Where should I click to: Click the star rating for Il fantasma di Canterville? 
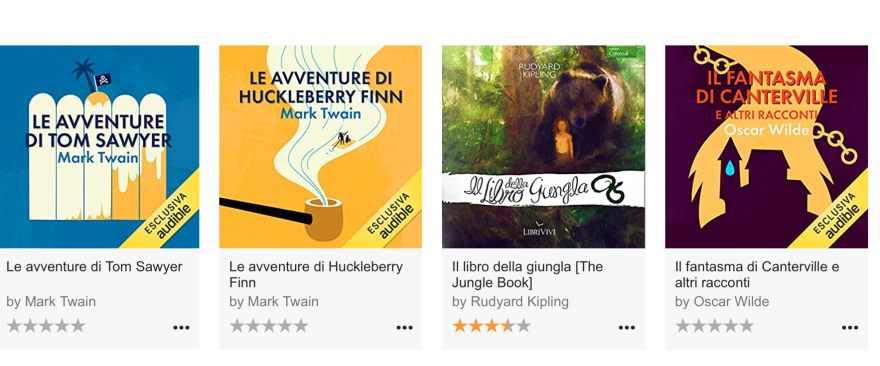pos(714,326)
